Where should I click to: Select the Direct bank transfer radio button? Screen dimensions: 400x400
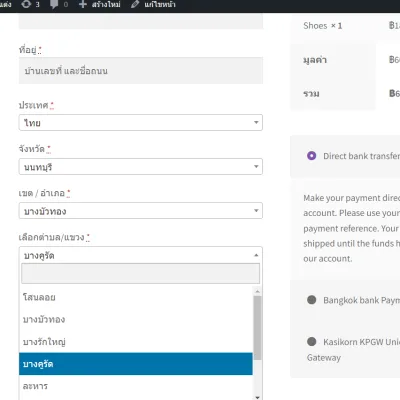coord(311,156)
